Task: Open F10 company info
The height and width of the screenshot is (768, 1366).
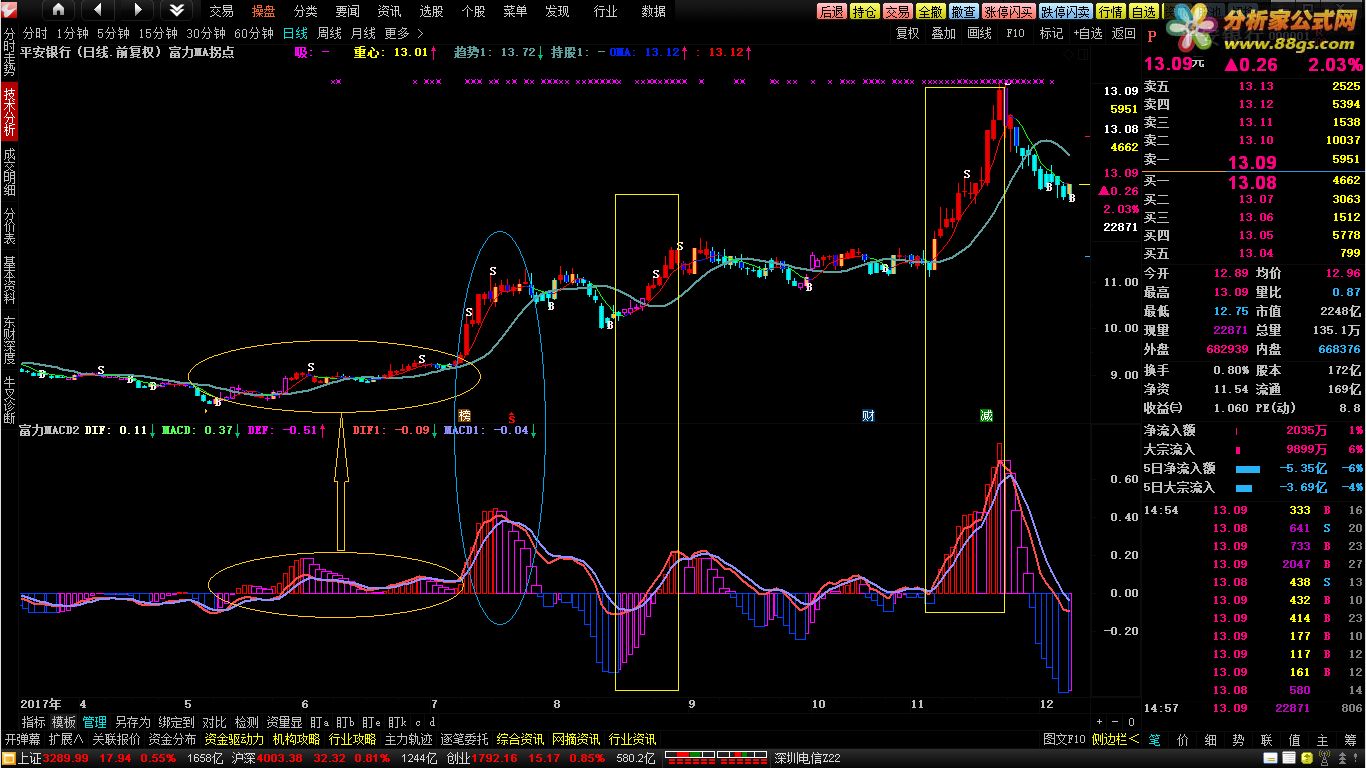Action: [x=1015, y=33]
